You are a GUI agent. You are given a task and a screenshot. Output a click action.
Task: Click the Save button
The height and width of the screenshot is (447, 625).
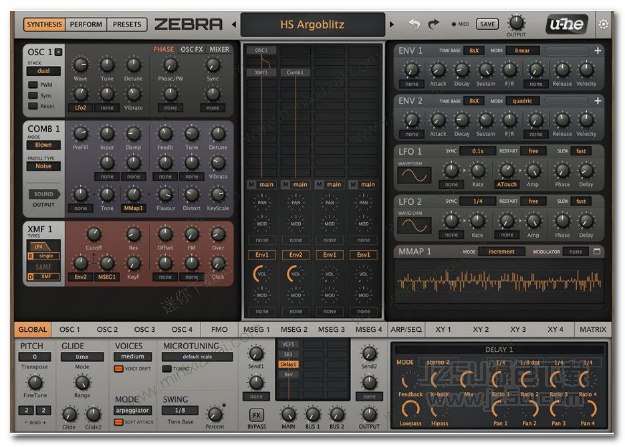[x=487, y=24]
